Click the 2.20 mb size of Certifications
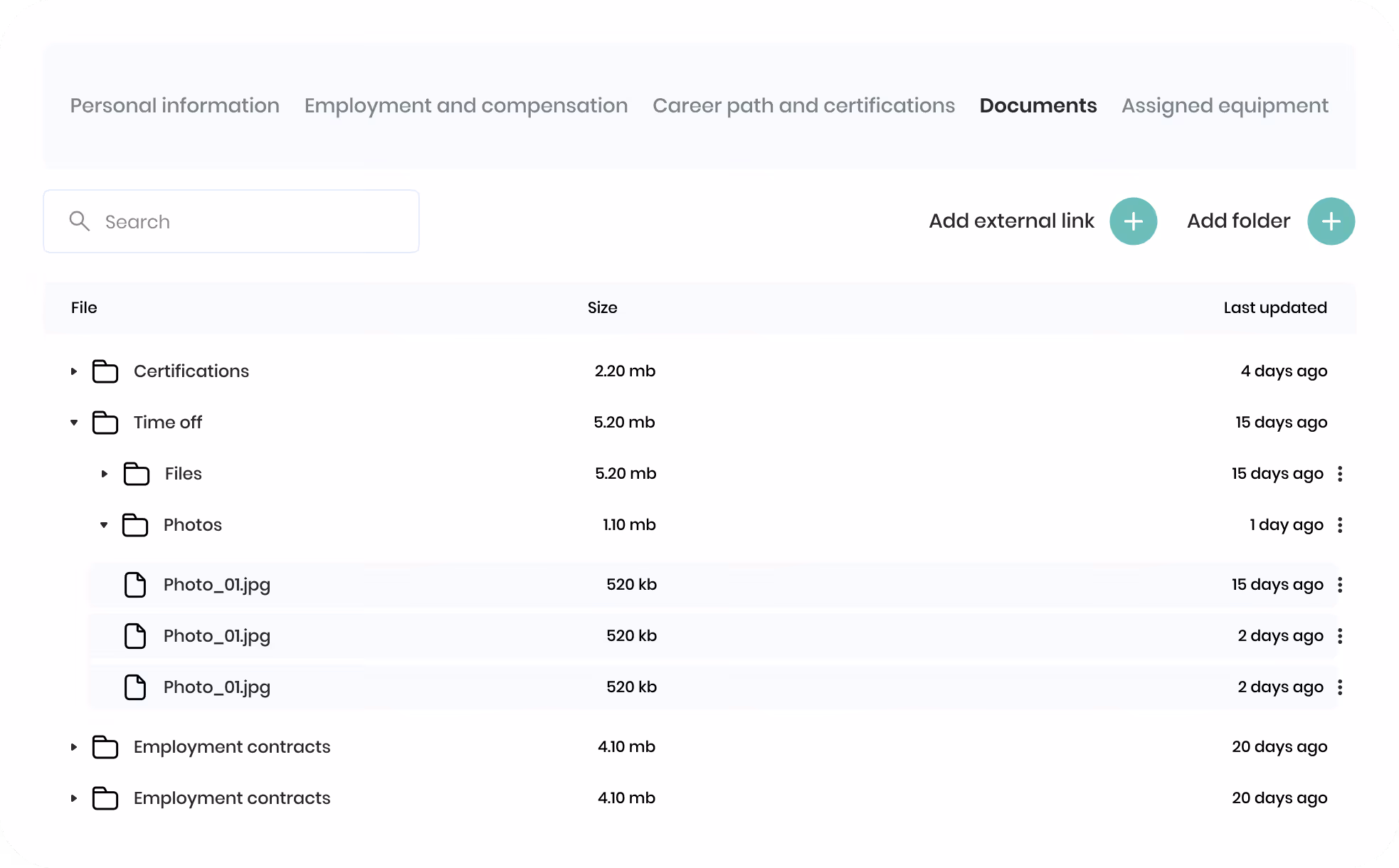Image resolution: width=1399 pixels, height=868 pixels. click(625, 371)
